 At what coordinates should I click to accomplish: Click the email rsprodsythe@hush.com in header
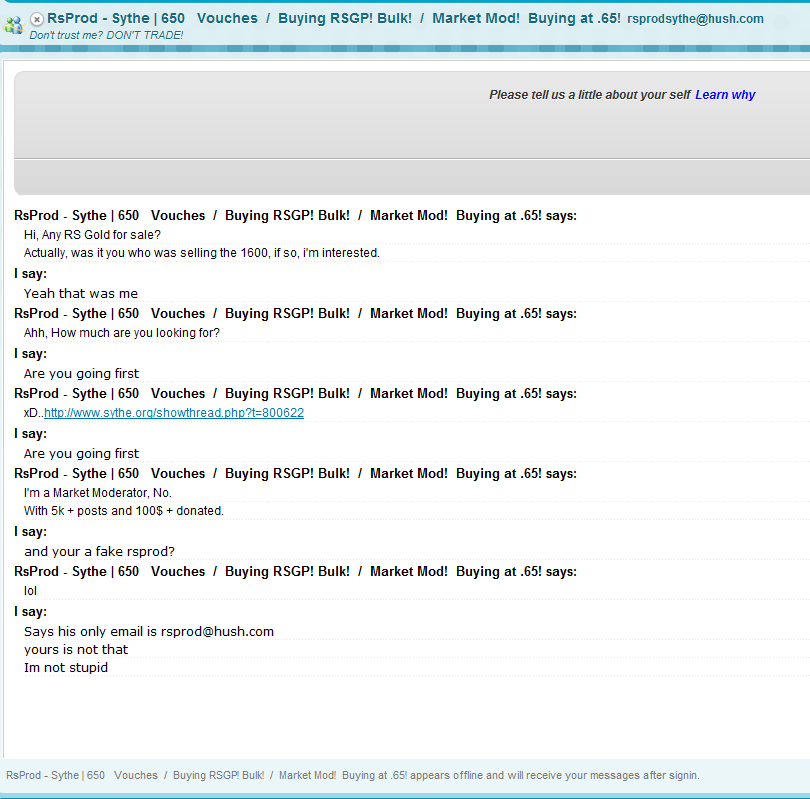pos(695,19)
